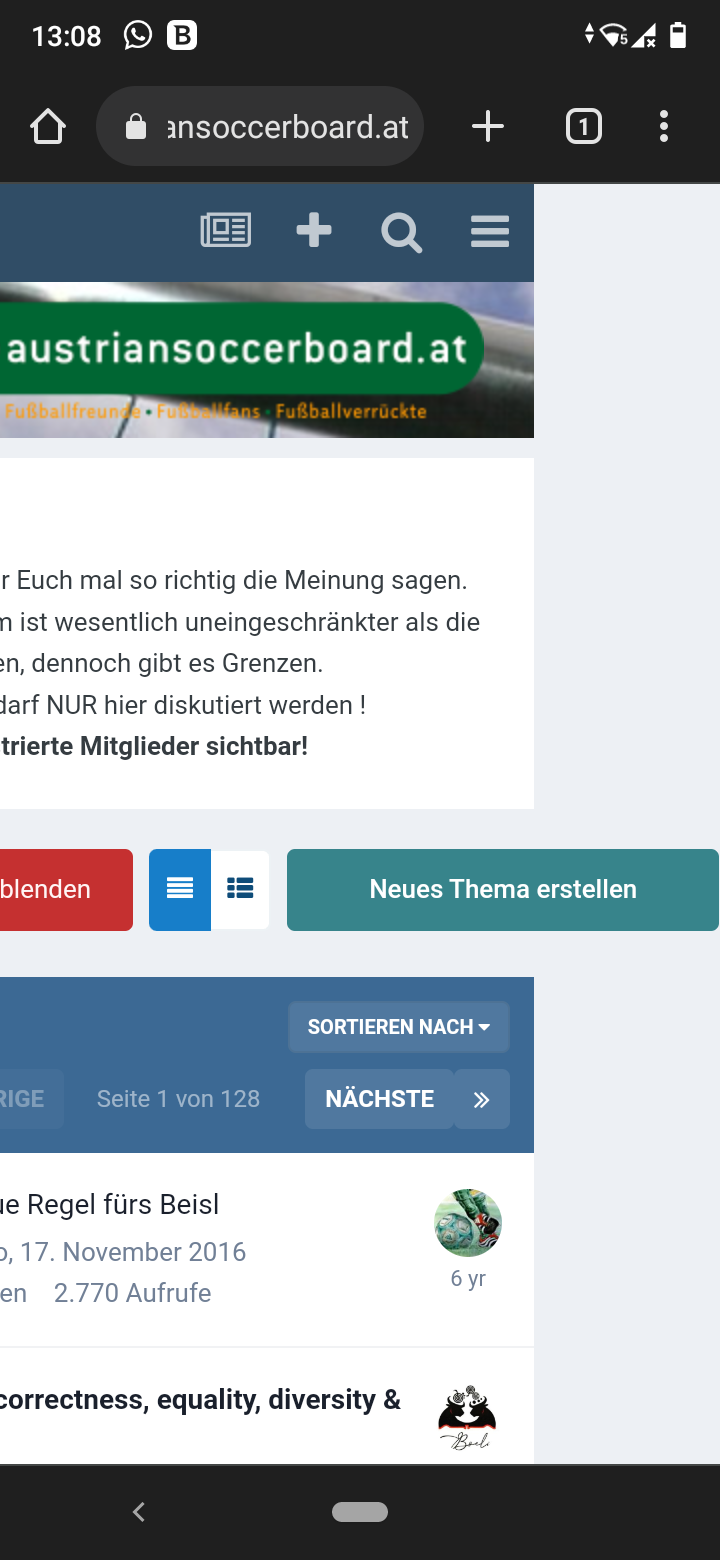Open a new browser tab with plus
Viewport: 720px width, 1560px height.
click(x=487, y=127)
